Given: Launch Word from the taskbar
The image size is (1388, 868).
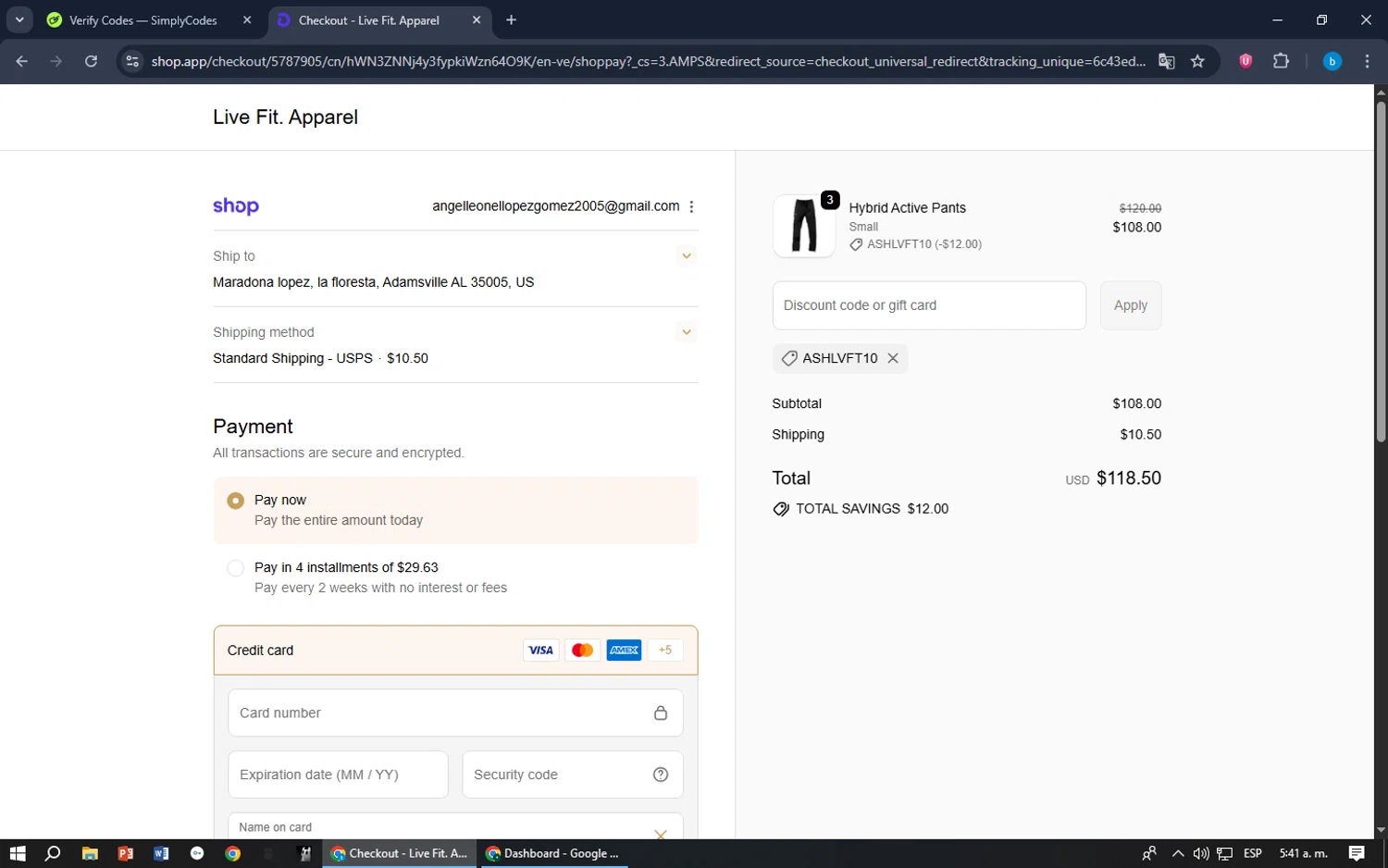Looking at the screenshot, I should (x=161, y=853).
